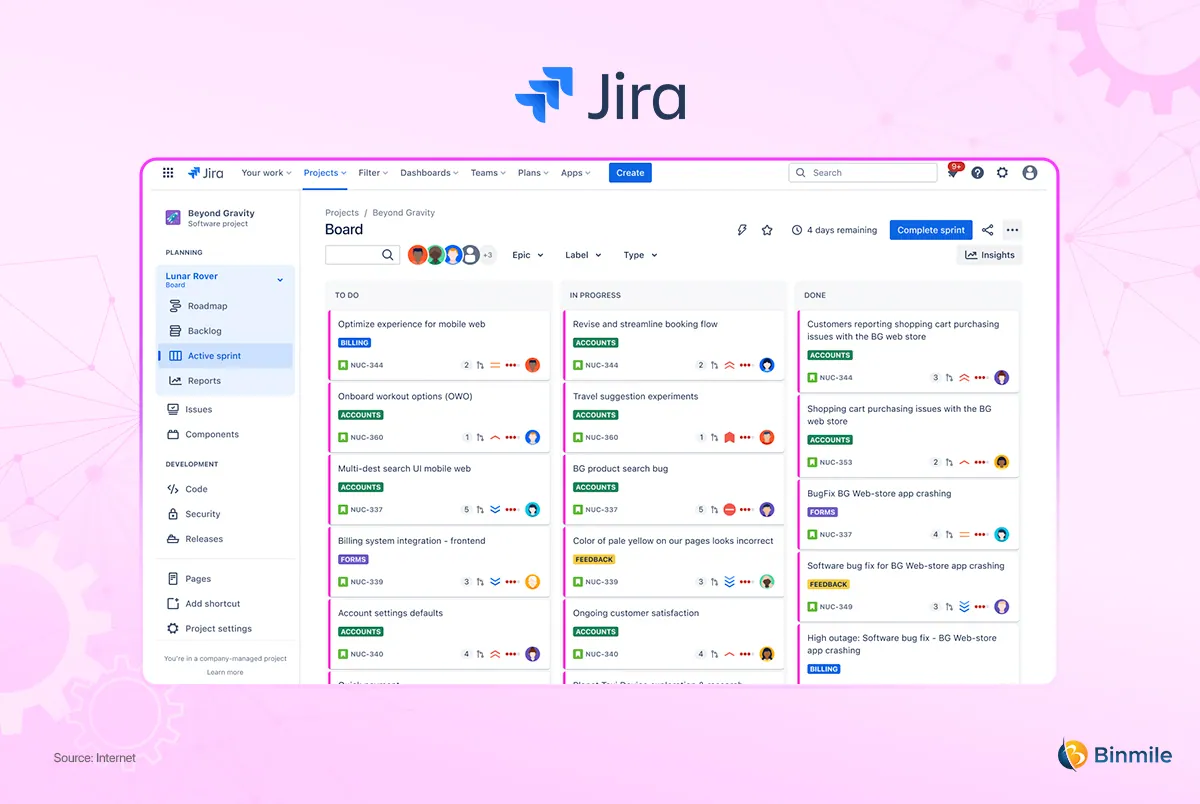Open the Teams dropdown menu
The image size is (1200, 804).
click(x=489, y=173)
